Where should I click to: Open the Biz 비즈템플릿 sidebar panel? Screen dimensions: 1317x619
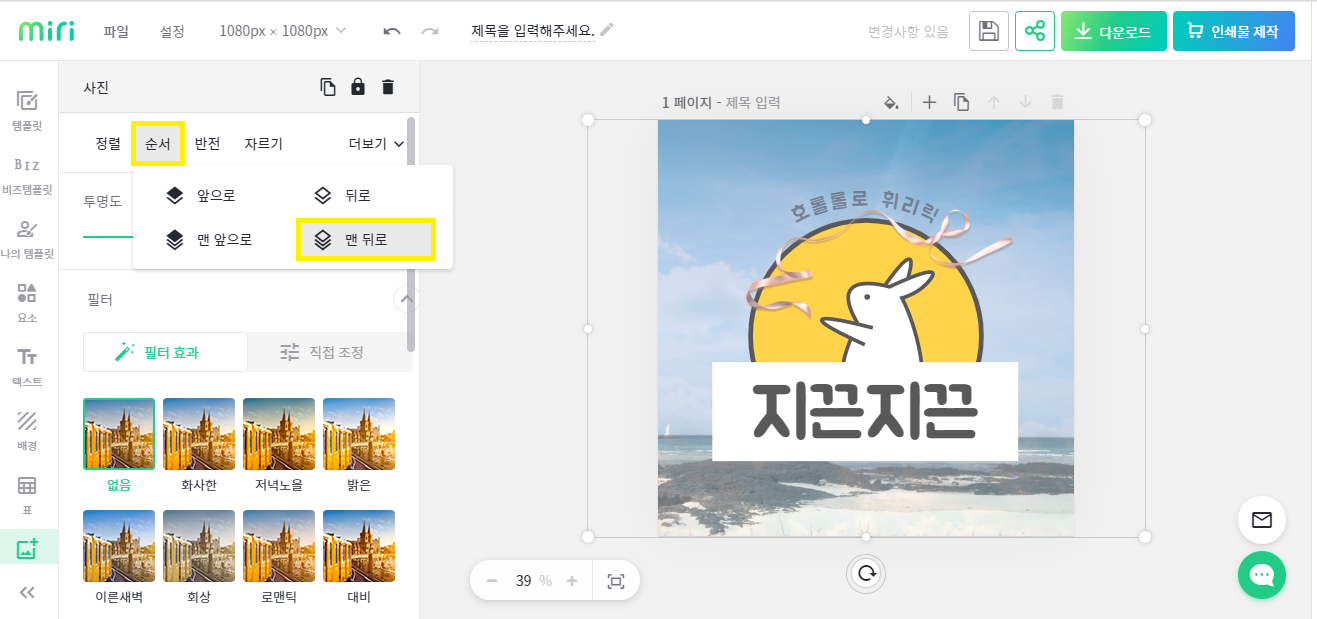point(28,175)
